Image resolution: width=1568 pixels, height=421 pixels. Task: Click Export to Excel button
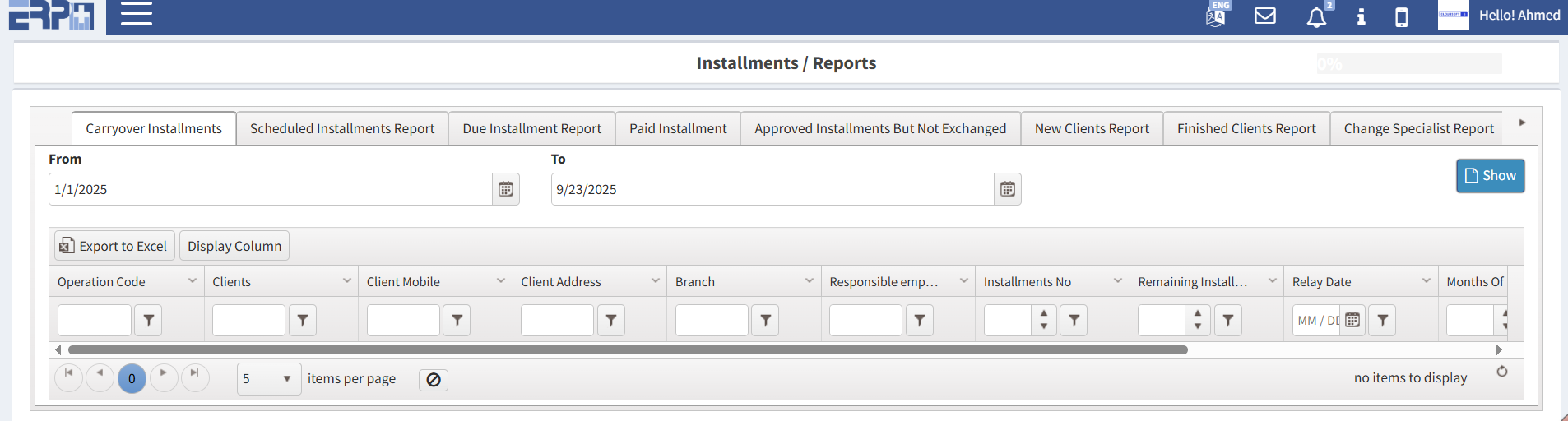click(114, 246)
